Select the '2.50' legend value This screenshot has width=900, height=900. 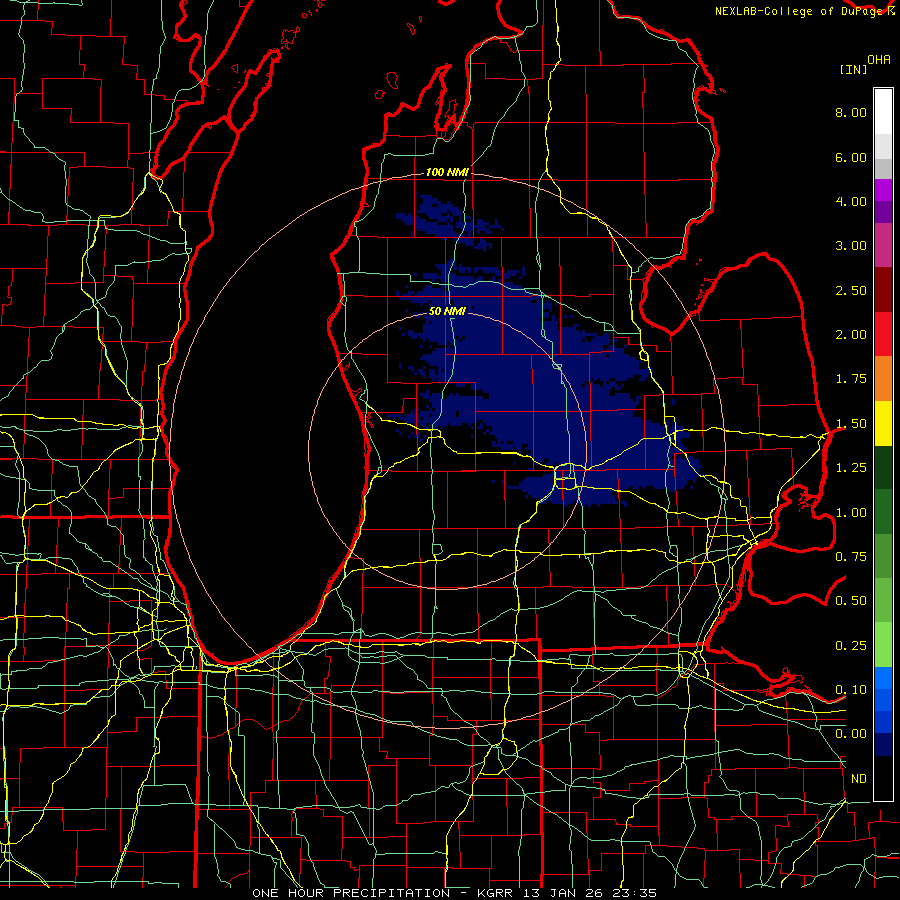point(851,290)
